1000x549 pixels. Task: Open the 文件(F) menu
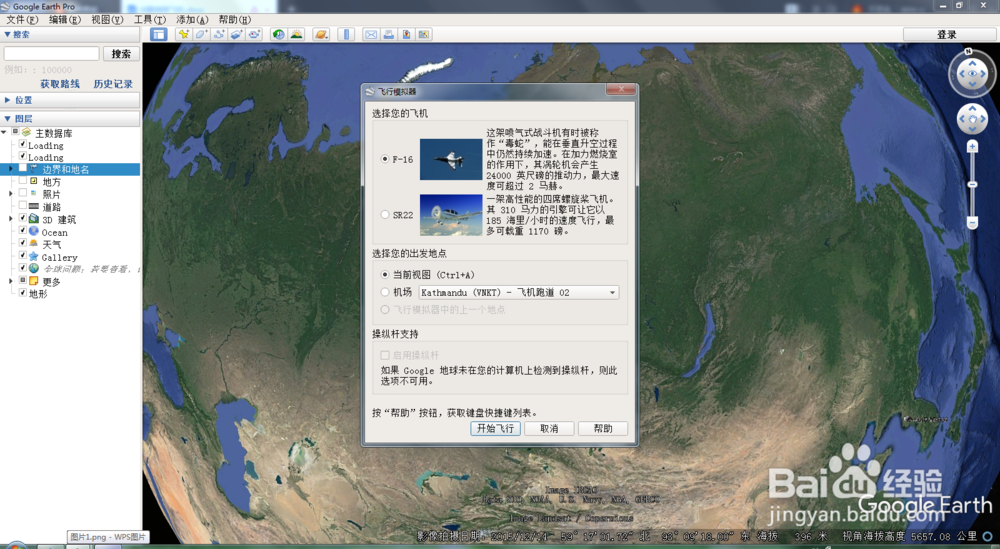(22, 20)
